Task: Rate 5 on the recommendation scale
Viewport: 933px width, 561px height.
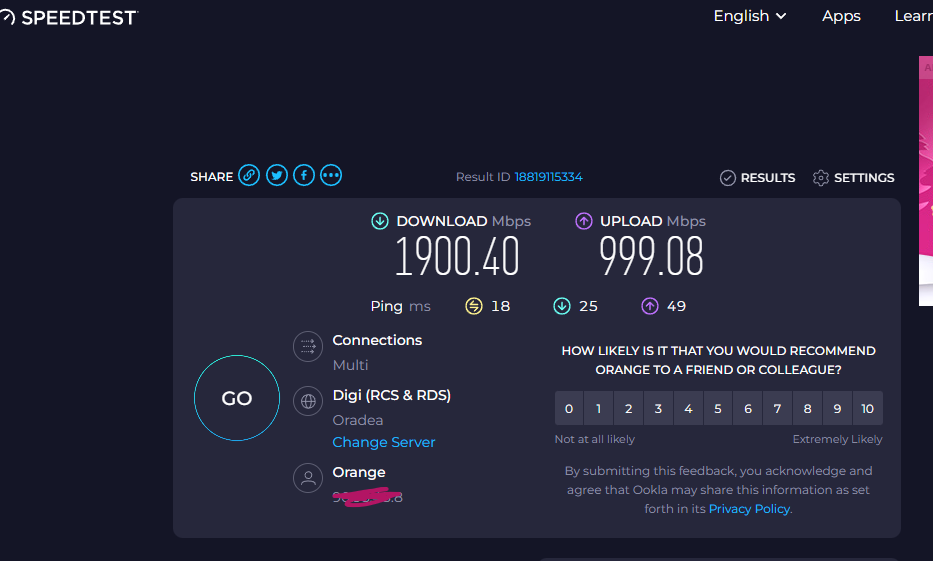Action: [x=718, y=408]
